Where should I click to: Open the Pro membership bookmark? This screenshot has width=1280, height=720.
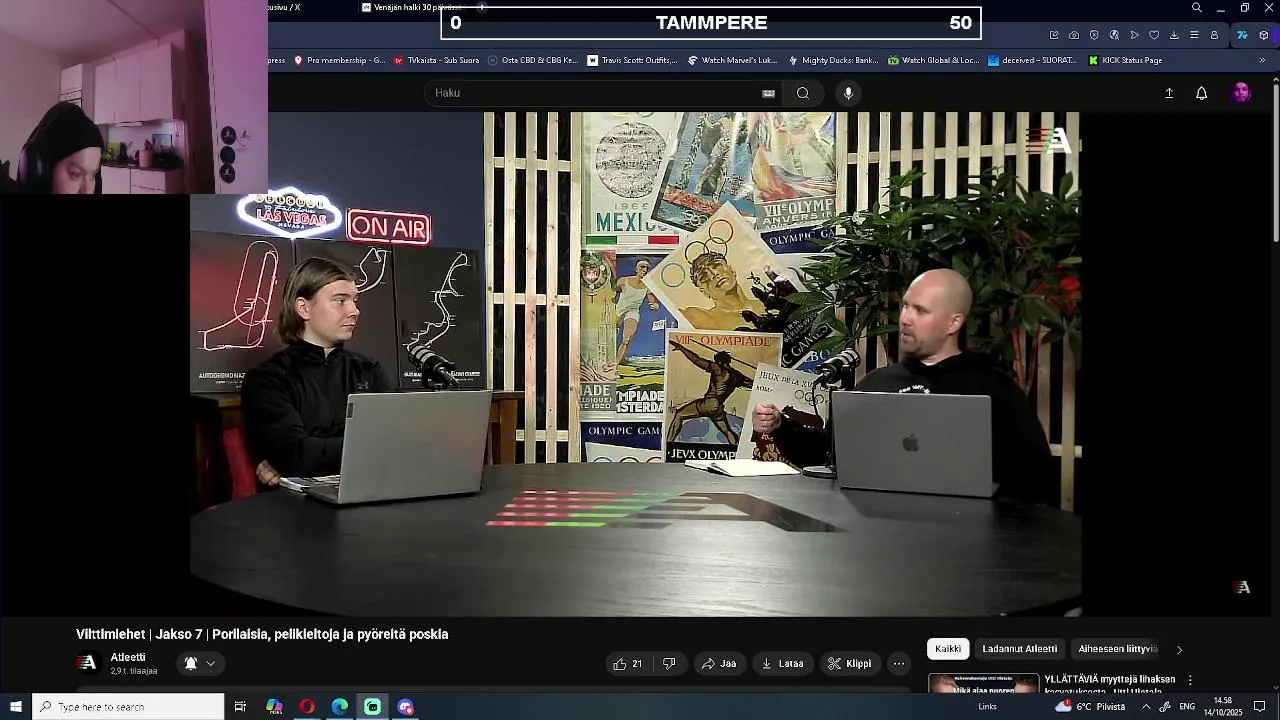(x=339, y=60)
